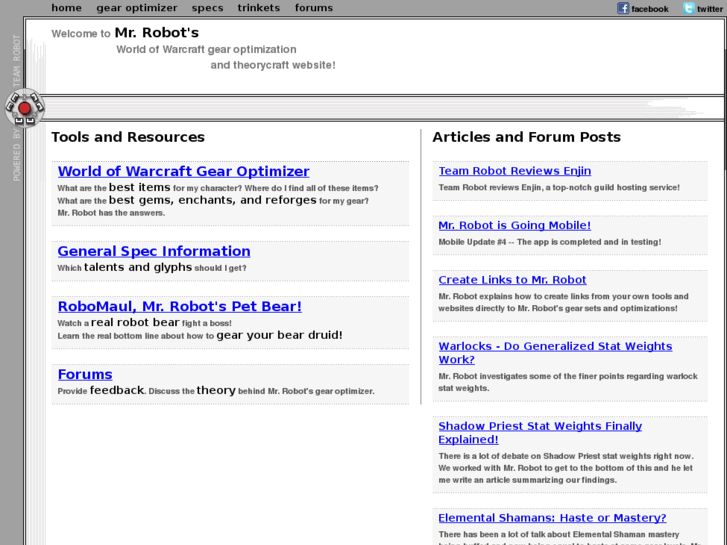The height and width of the screenshot is (545, 727).
Task: Click the Twitter bird icon
Action: pos(689,8)
